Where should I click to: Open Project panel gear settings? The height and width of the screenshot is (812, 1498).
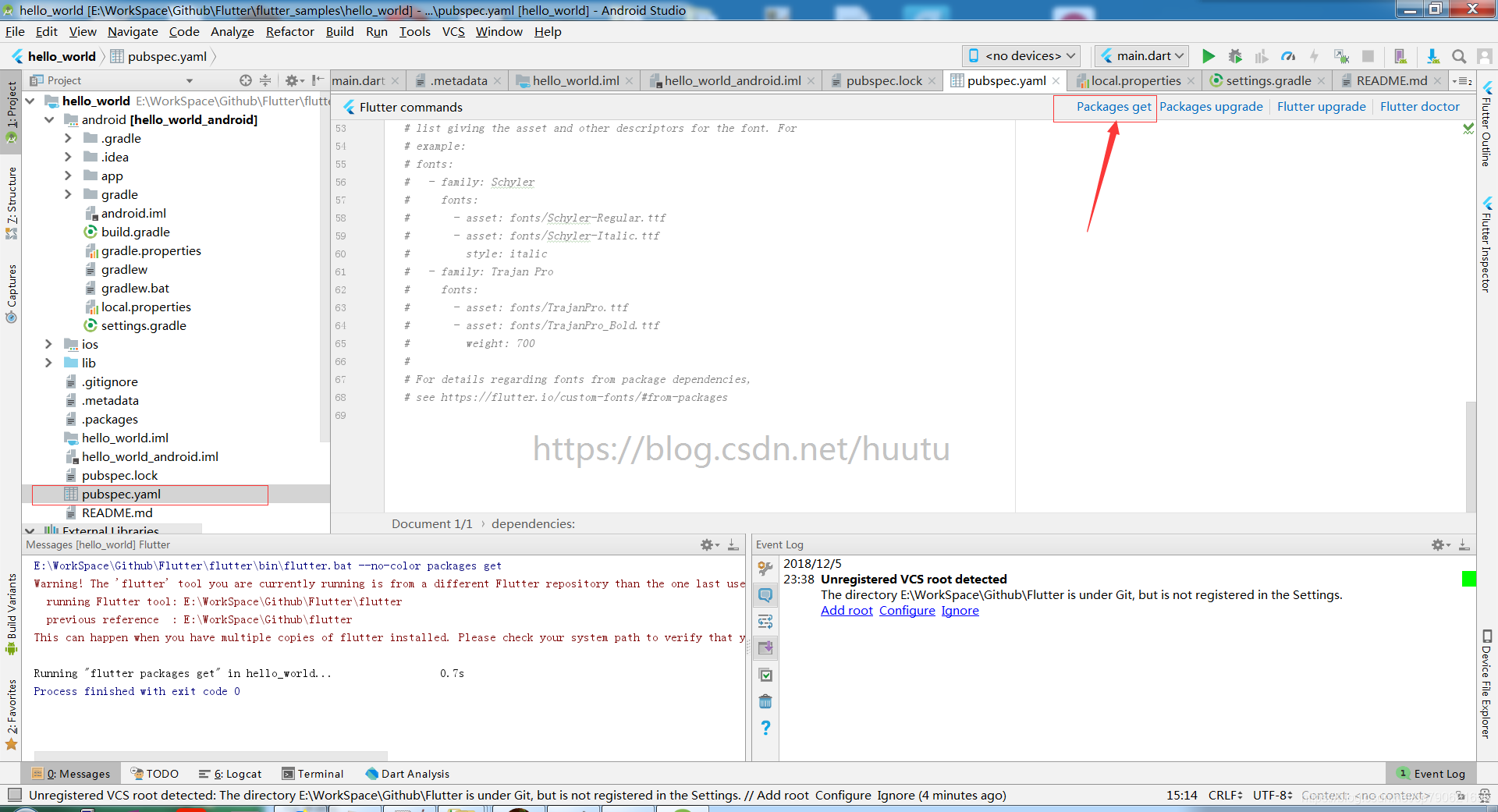coord(293,80)
